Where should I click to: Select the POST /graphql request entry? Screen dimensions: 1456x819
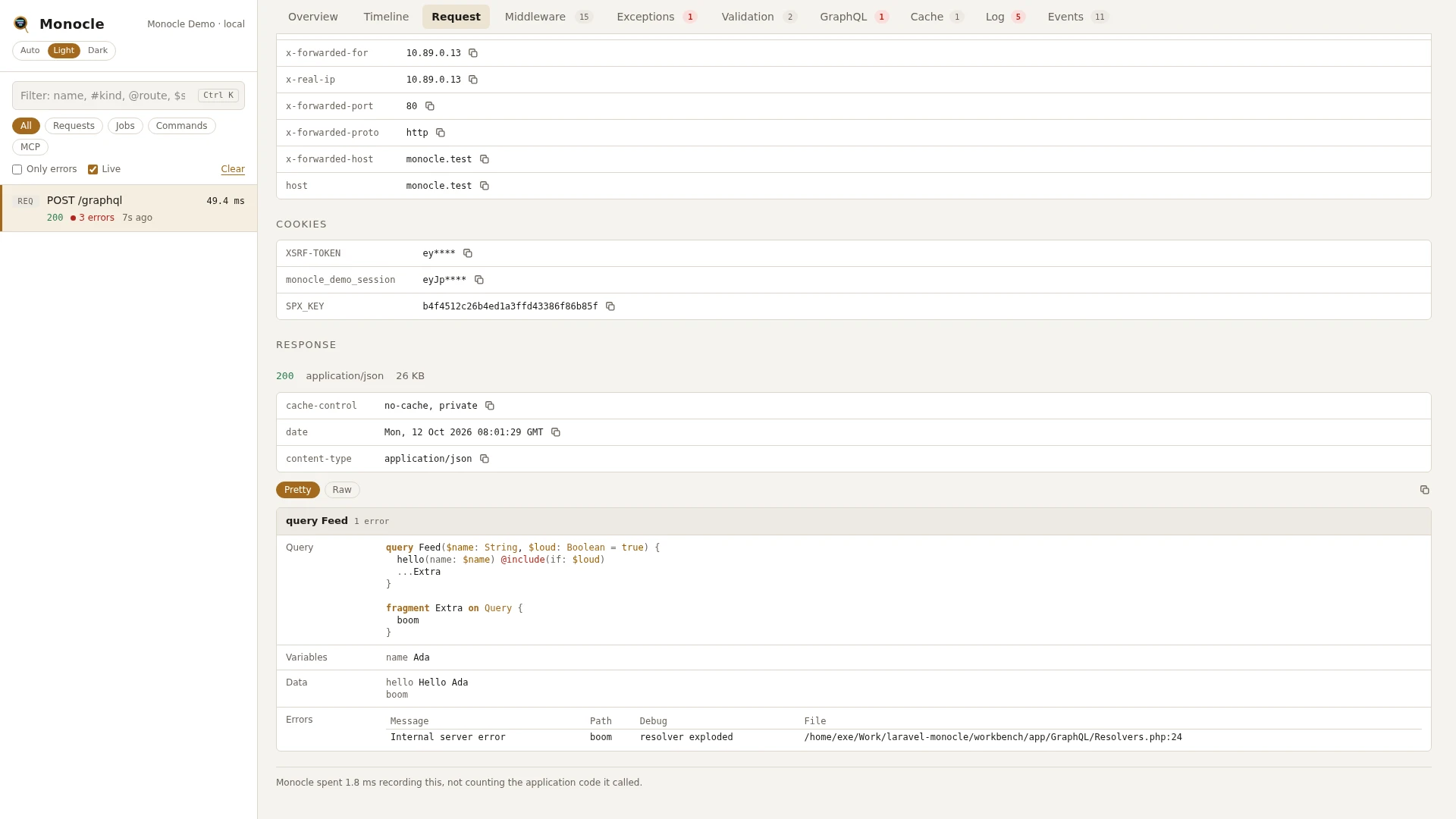coord(129,209)
